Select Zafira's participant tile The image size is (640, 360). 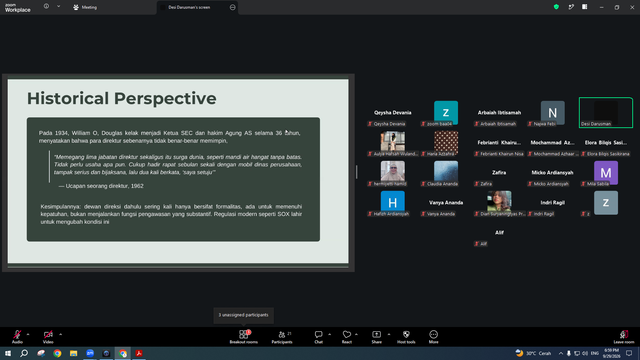point(499,173)
